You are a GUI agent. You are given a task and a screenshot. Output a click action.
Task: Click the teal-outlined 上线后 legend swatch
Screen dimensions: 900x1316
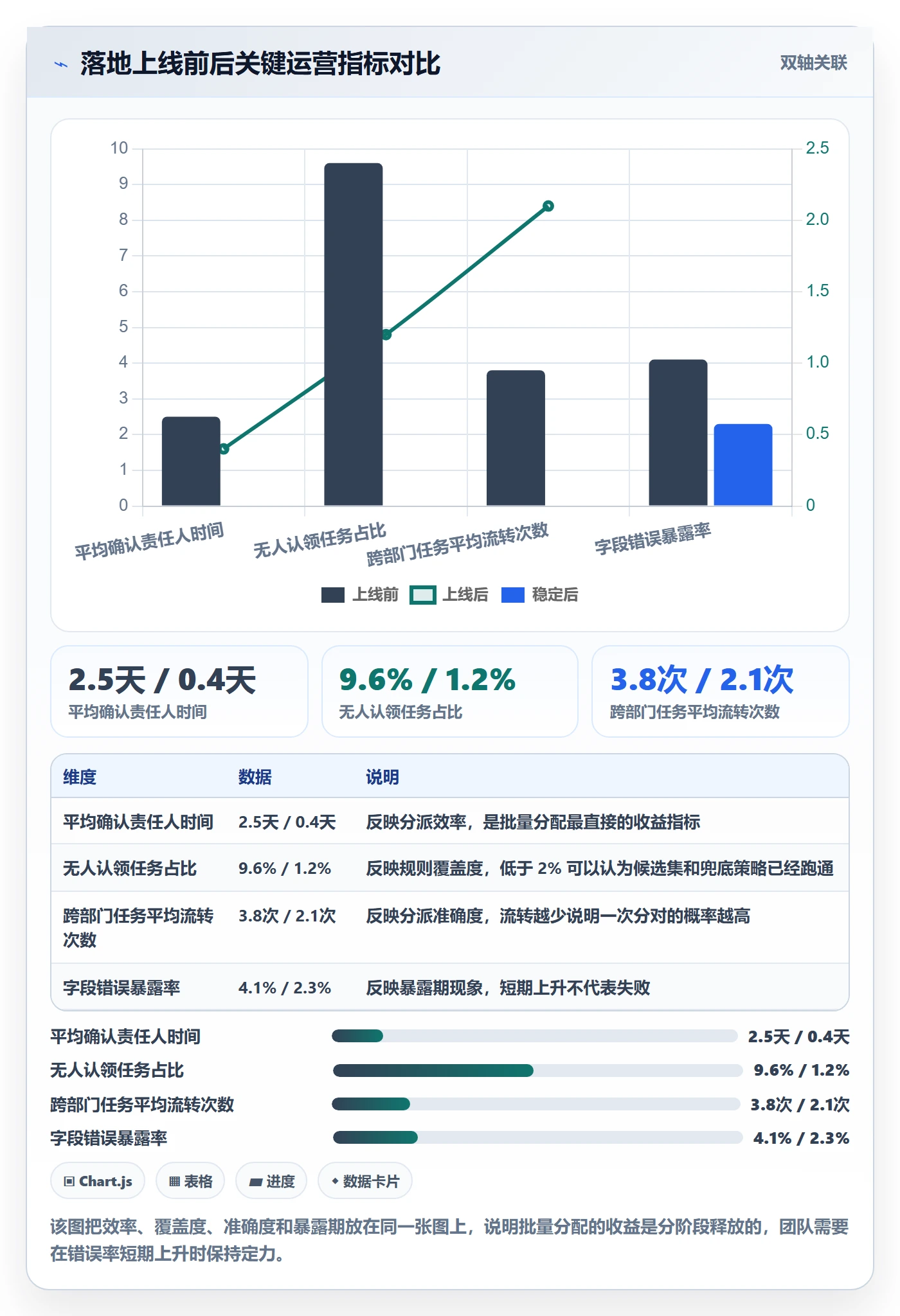point(423,595)
